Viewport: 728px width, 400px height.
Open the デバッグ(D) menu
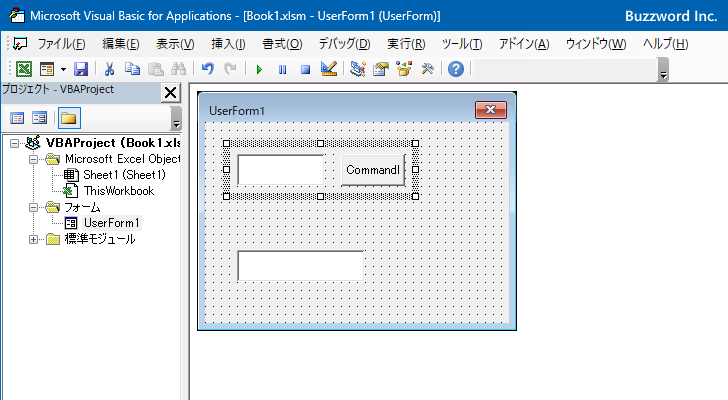tap(344, 44)
